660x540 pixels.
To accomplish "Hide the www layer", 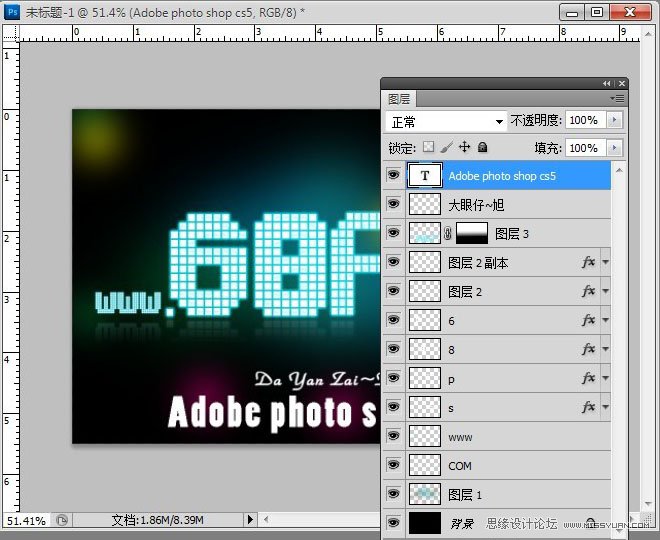I will pos(394,436).
